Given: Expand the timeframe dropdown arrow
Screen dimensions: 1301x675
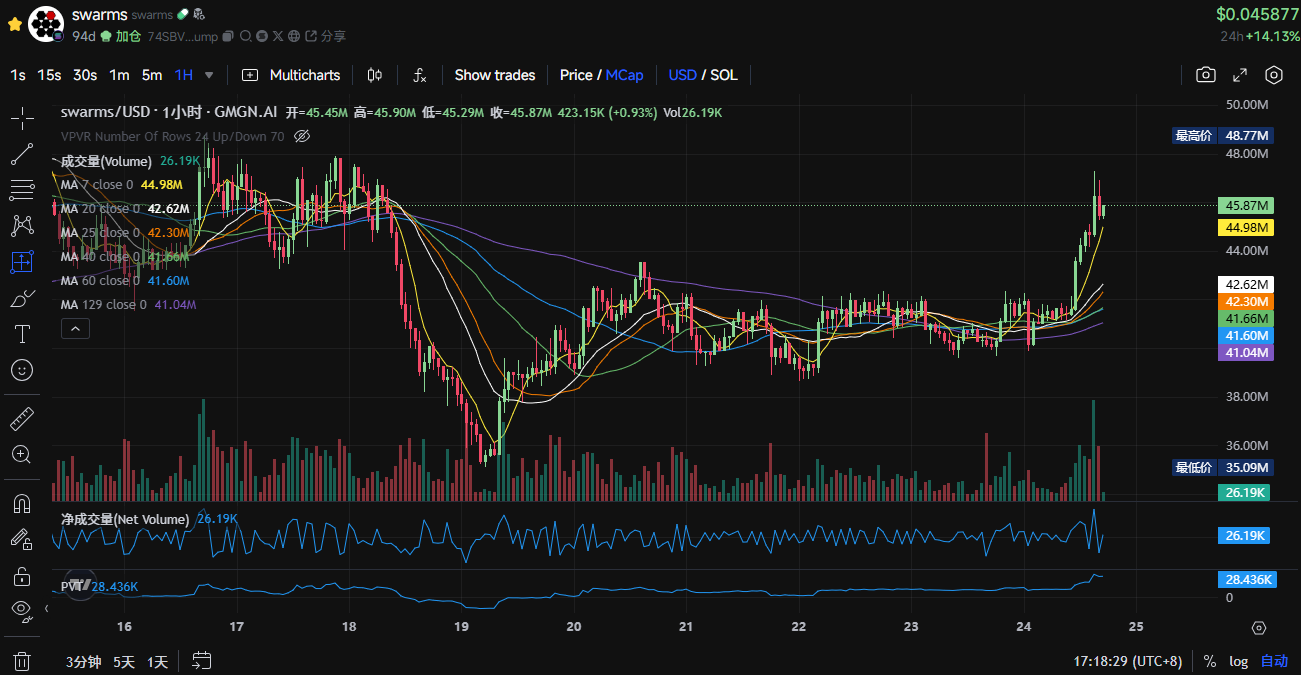Looking at the screenshot, I should tap(209, 75).
